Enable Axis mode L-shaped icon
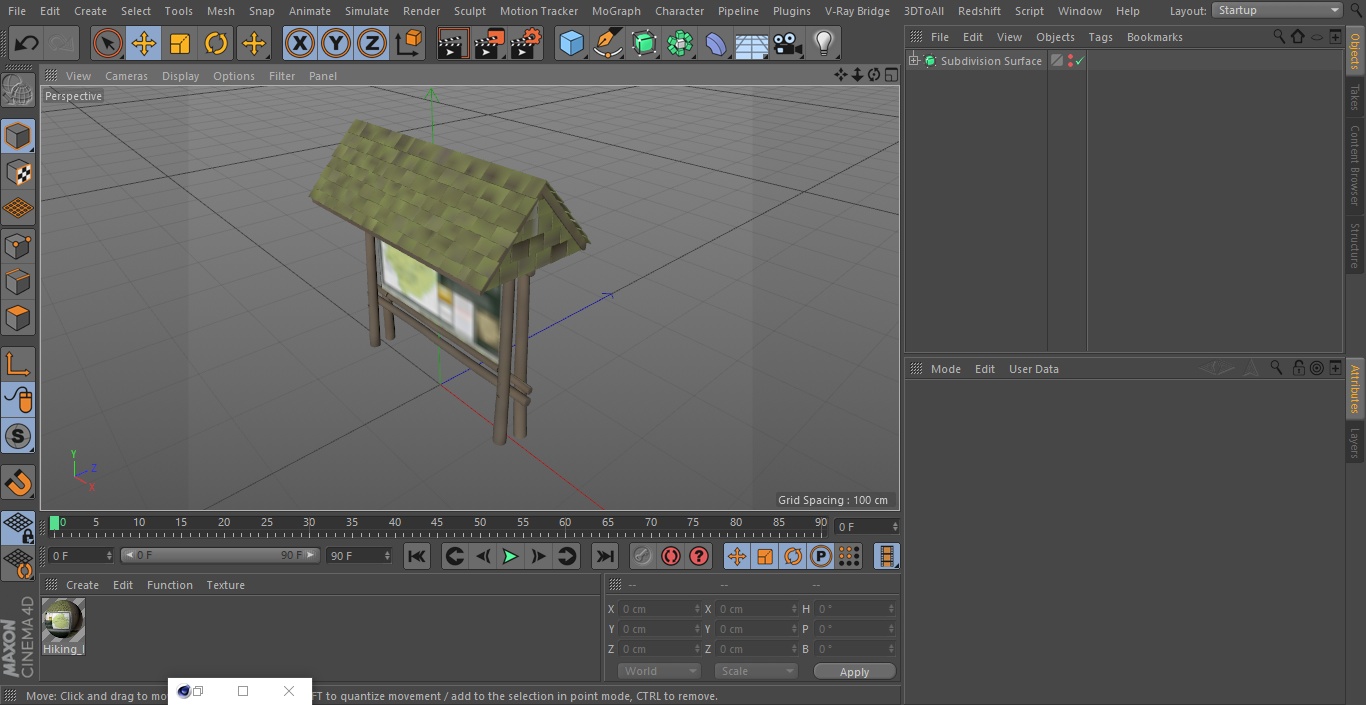Viewport: 1366px width, 705px height. 18,364
